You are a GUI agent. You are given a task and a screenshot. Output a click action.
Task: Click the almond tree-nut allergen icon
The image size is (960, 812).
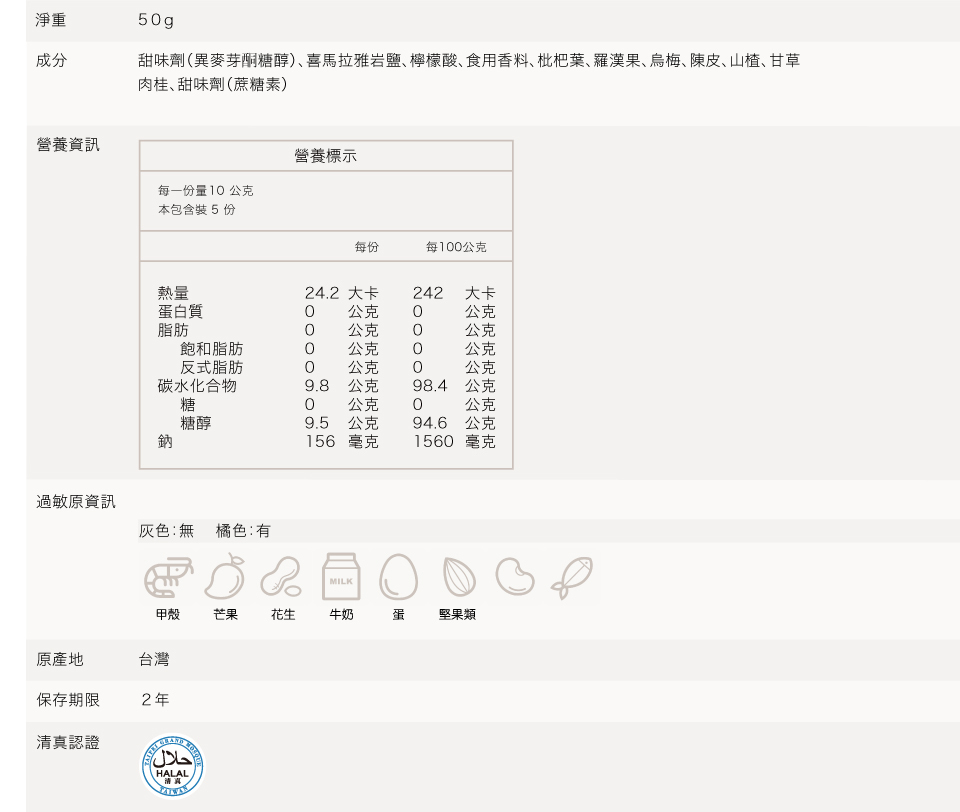pos(457,577)
